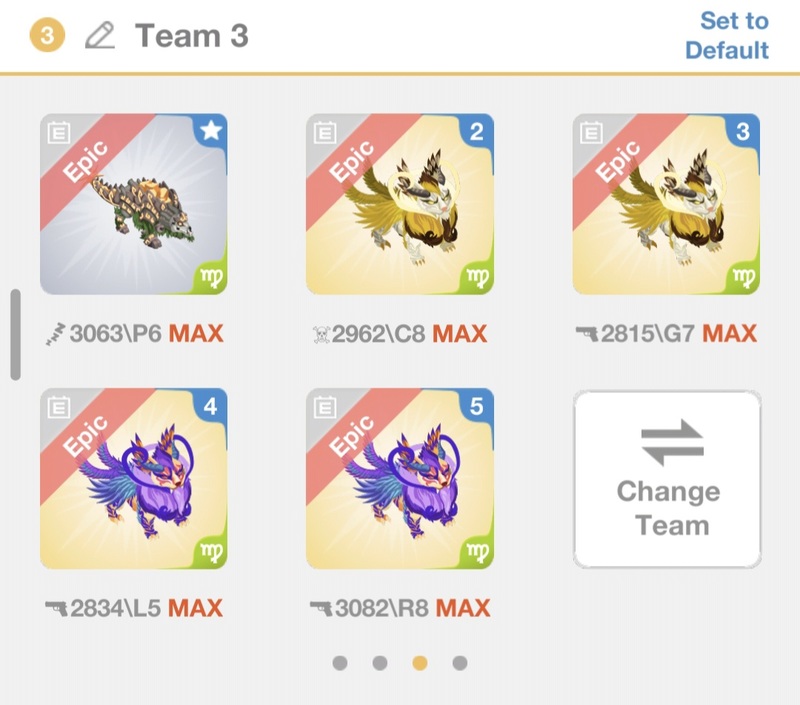Click Virgo sign badge on slot 4 card
This screenshot has width=800, height=705.
point(211,552)
